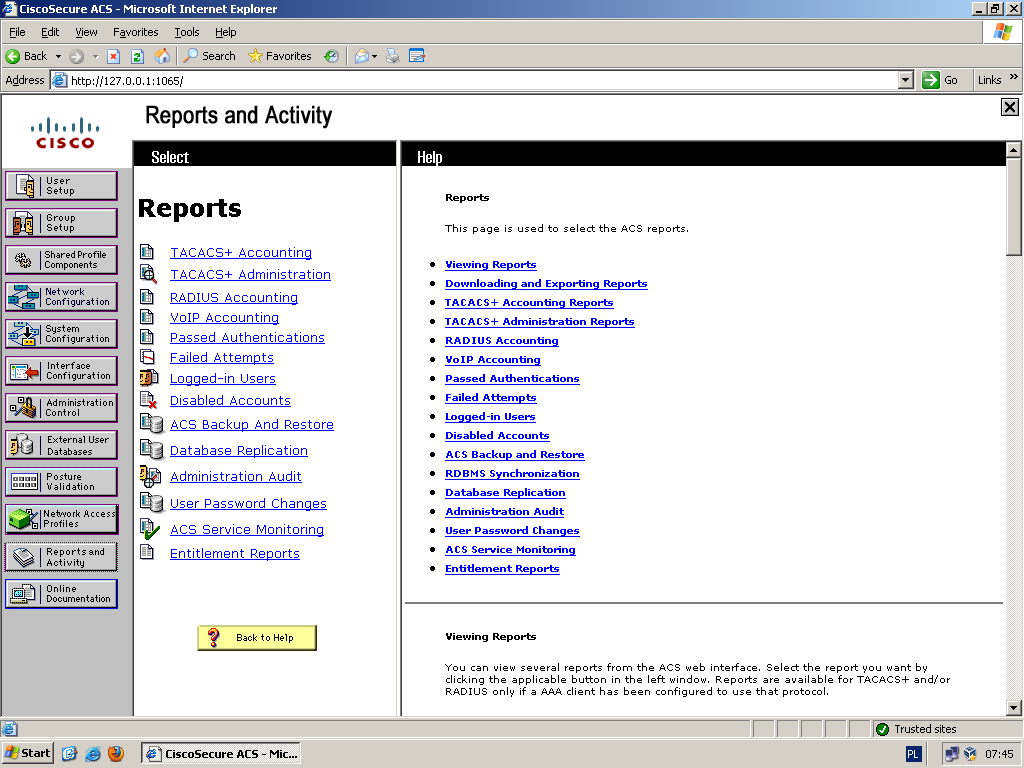Click the Disabled Accounts icon
The height and width of the screenshot is (768, 1024).
pos(148,400)
